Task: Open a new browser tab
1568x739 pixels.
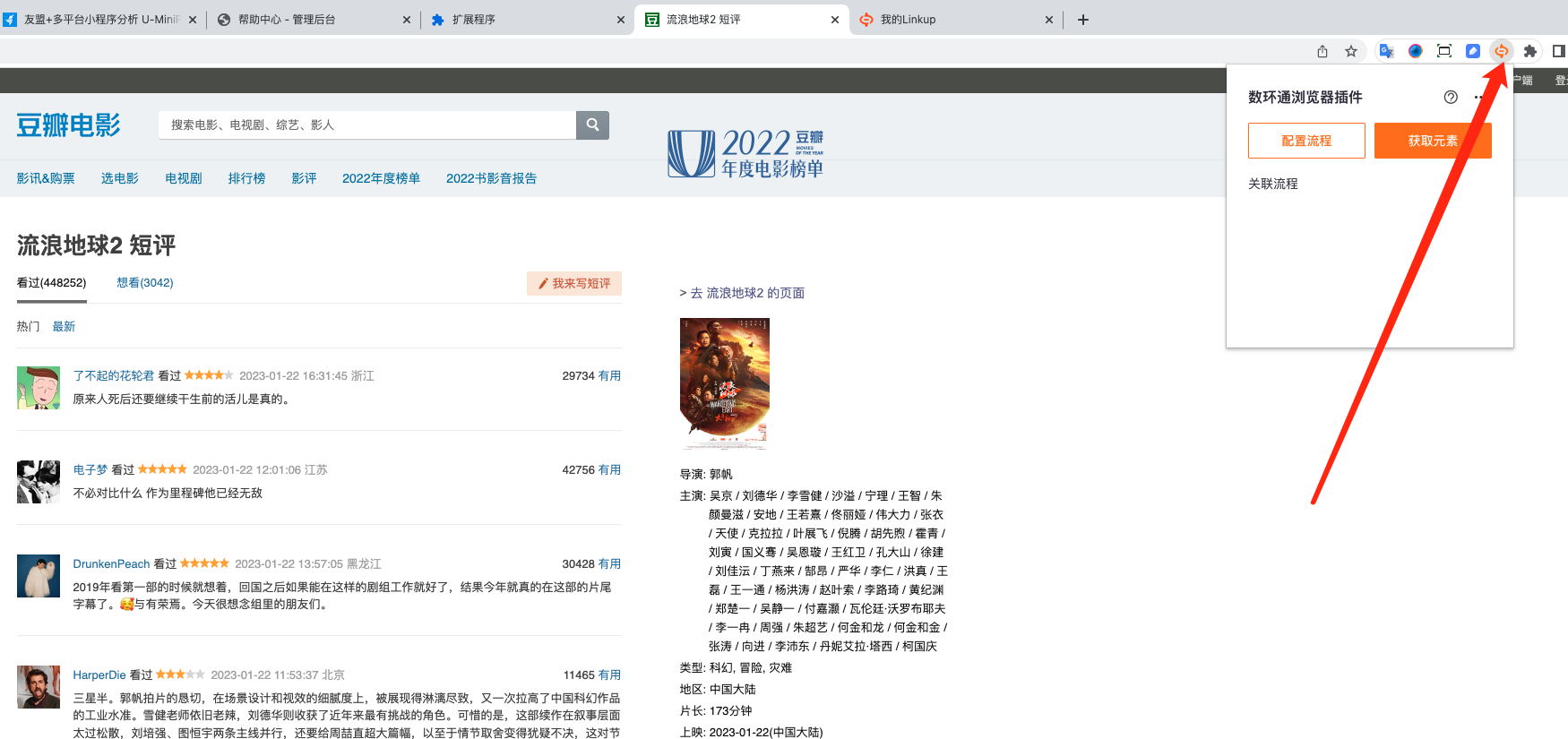Action: [1083, 20]
